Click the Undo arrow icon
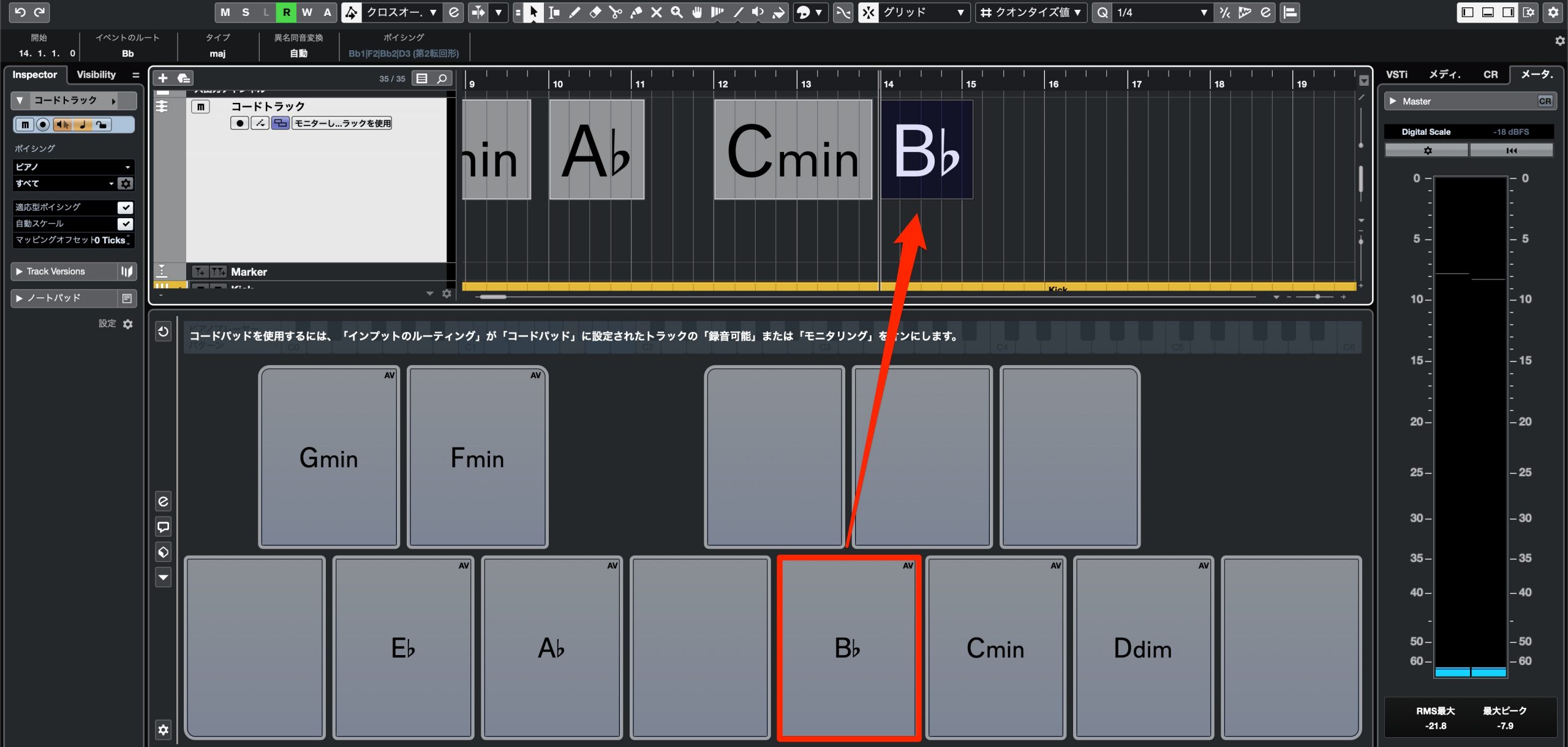Image resolution: width=1568 pixels, height=747 pixels. click(x=20, y=12)
